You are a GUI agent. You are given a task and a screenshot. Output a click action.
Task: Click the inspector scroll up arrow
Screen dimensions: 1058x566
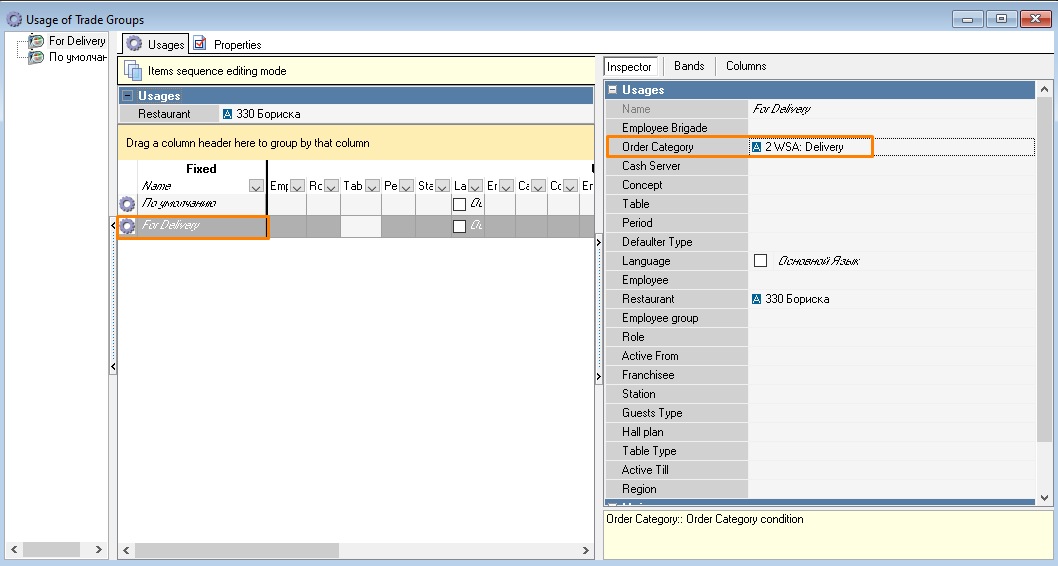point(1044,88)
